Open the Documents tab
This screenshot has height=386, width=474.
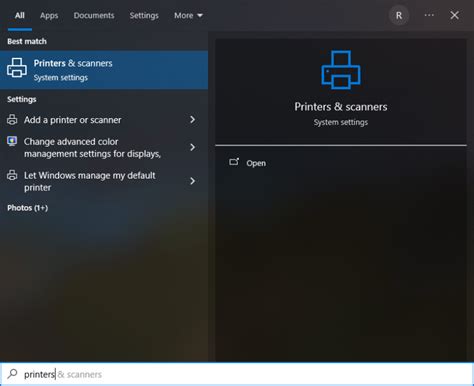click(x=94, y=15)
